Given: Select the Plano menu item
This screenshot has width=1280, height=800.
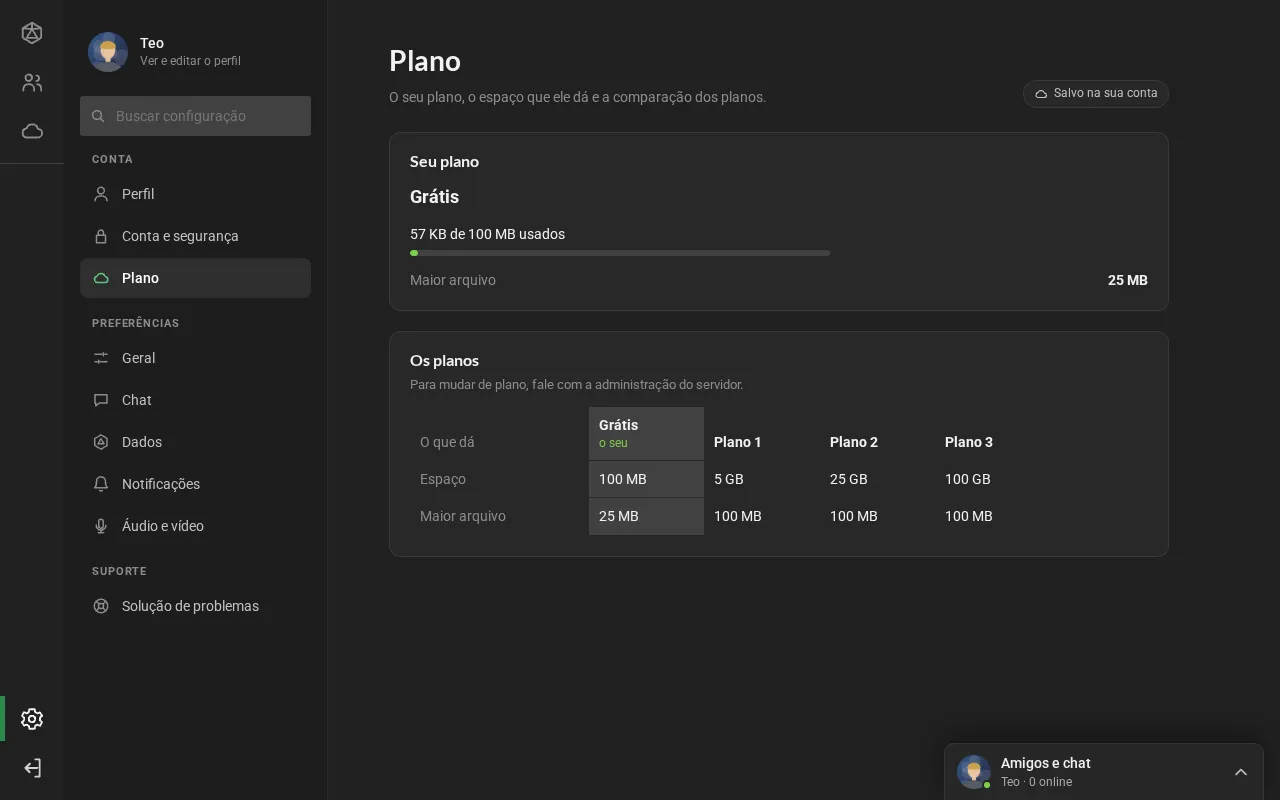Looking at the screenshot, I should click(x=195, y=278).
